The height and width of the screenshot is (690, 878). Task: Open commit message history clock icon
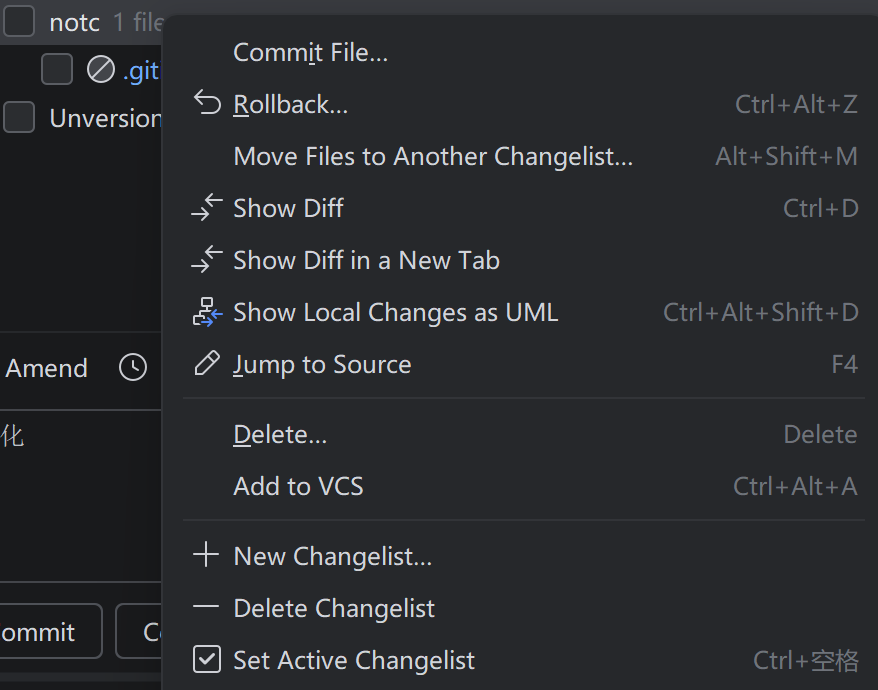click(133, 368)
